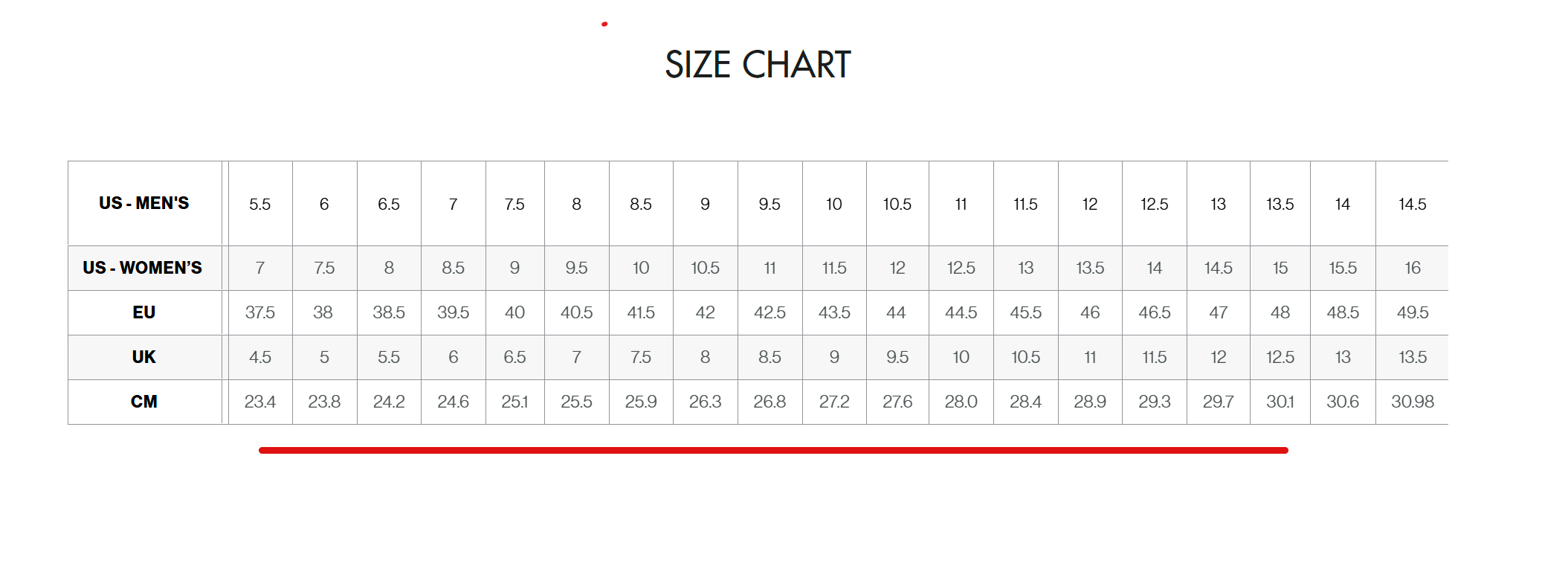Click the 49.5 cell in the EU row

click(x=1413, y=312)
